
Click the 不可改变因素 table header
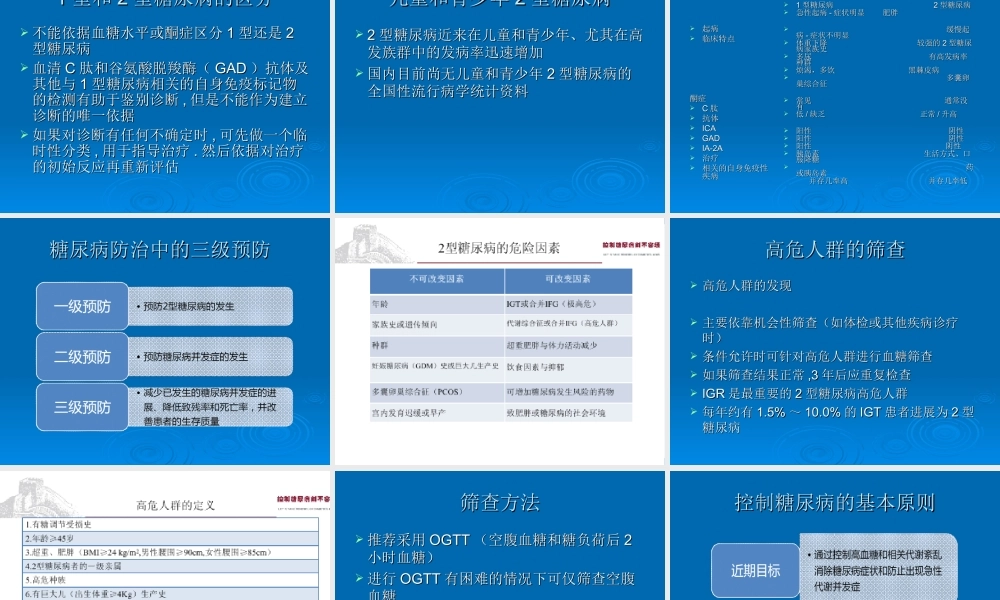[x=438, y=281]
